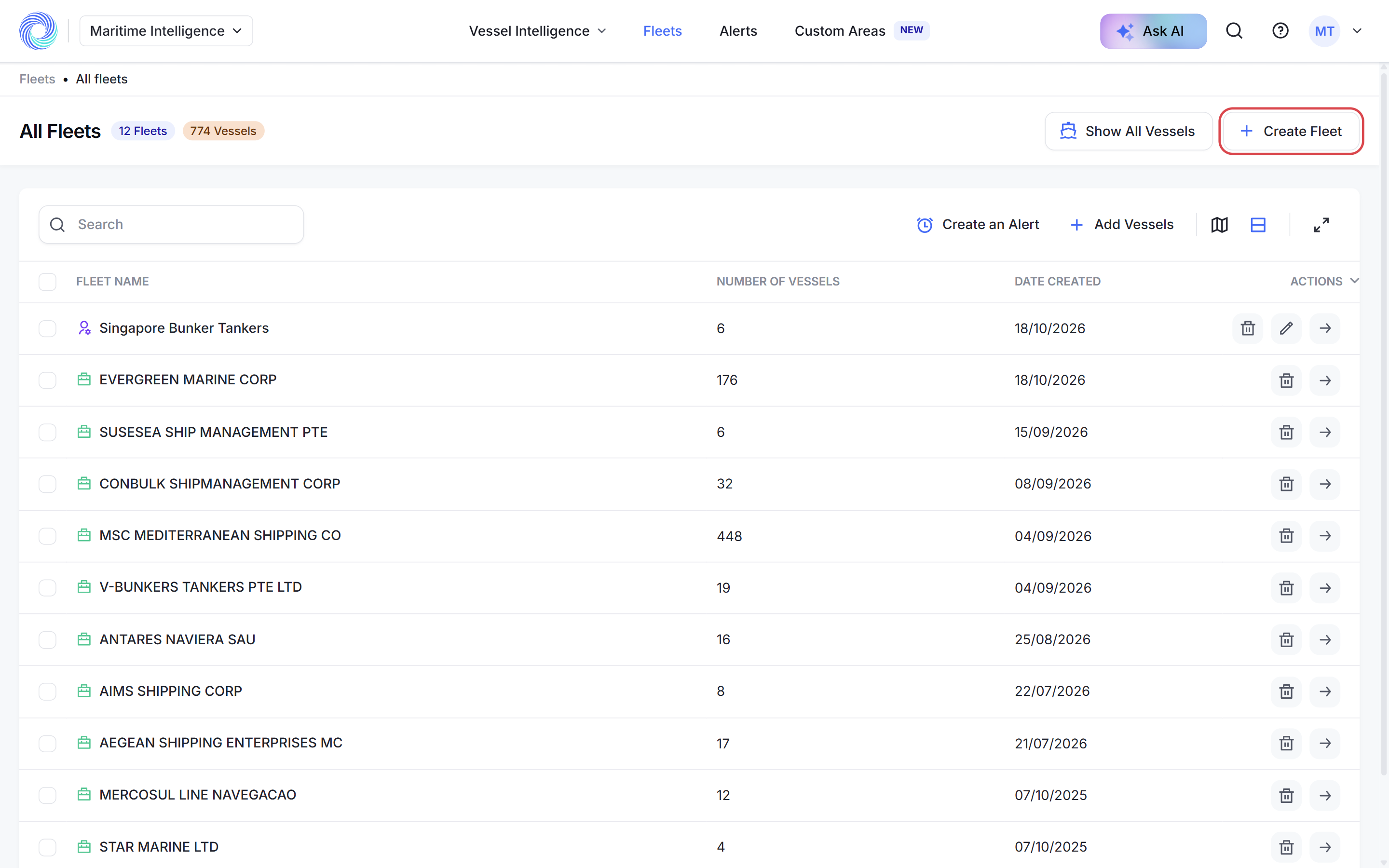Click the company swirl logo

click(x=39, y=31)
